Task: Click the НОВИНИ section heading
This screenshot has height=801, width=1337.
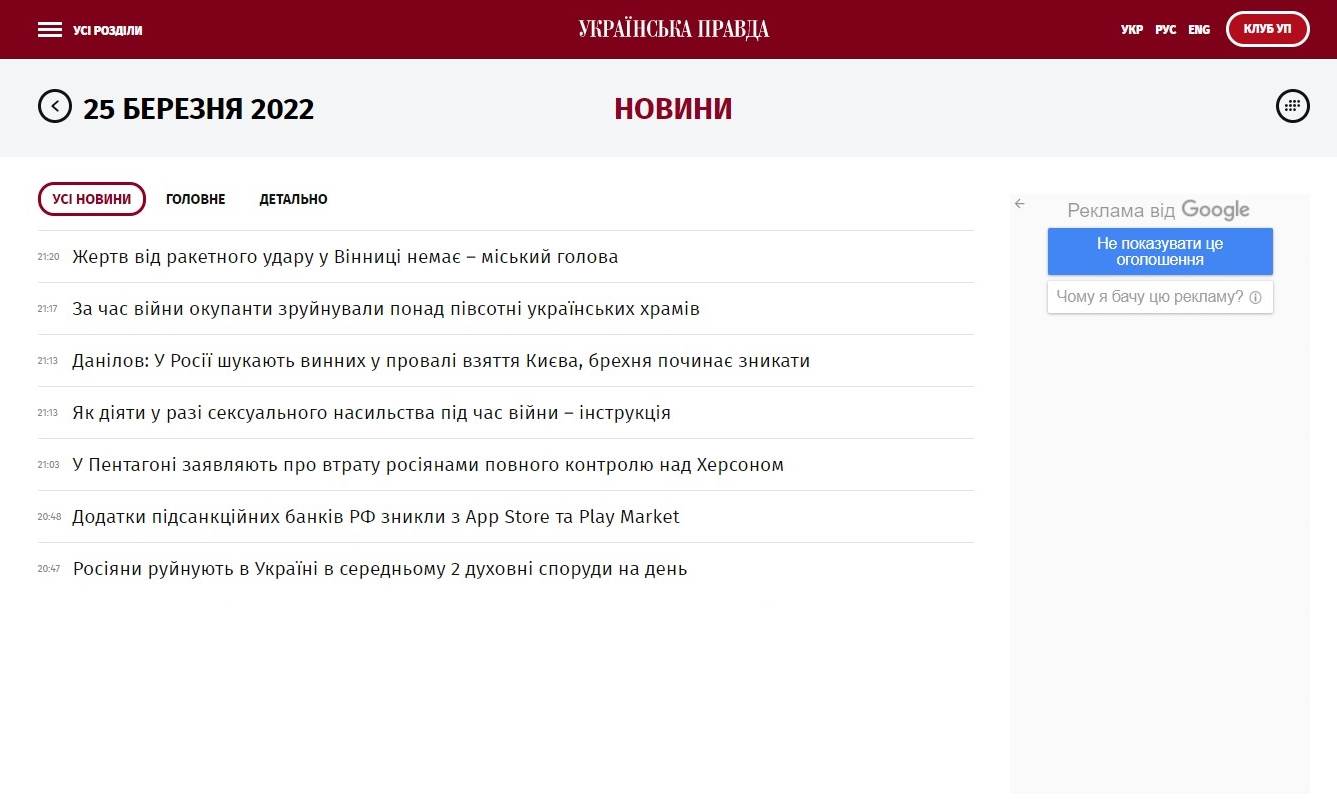Action: point(673,109)
